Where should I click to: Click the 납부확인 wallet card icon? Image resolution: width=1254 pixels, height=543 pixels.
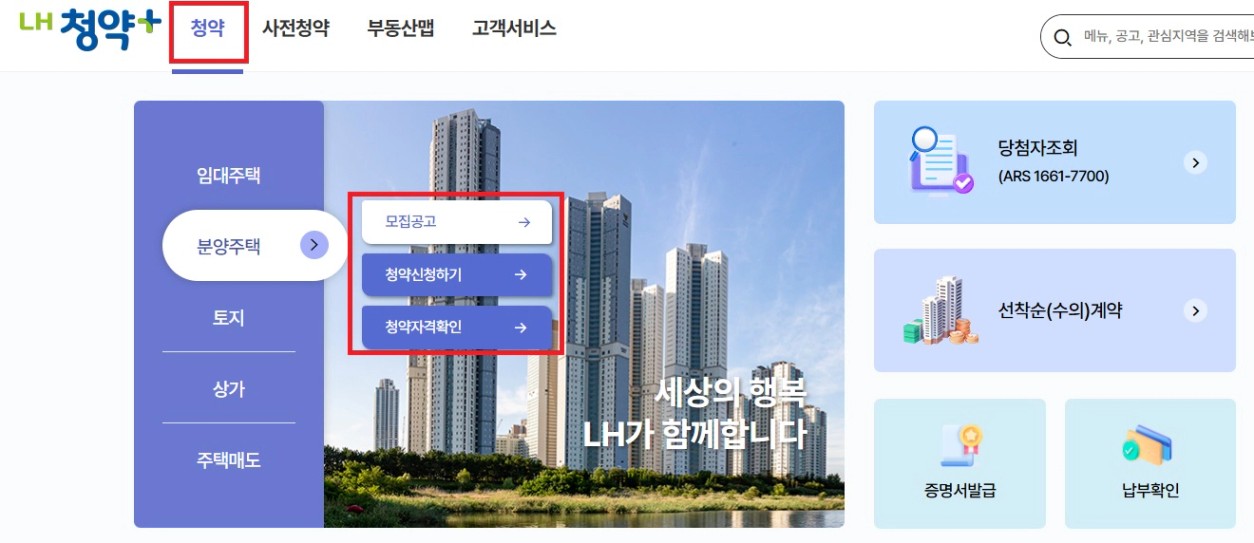1150,448
